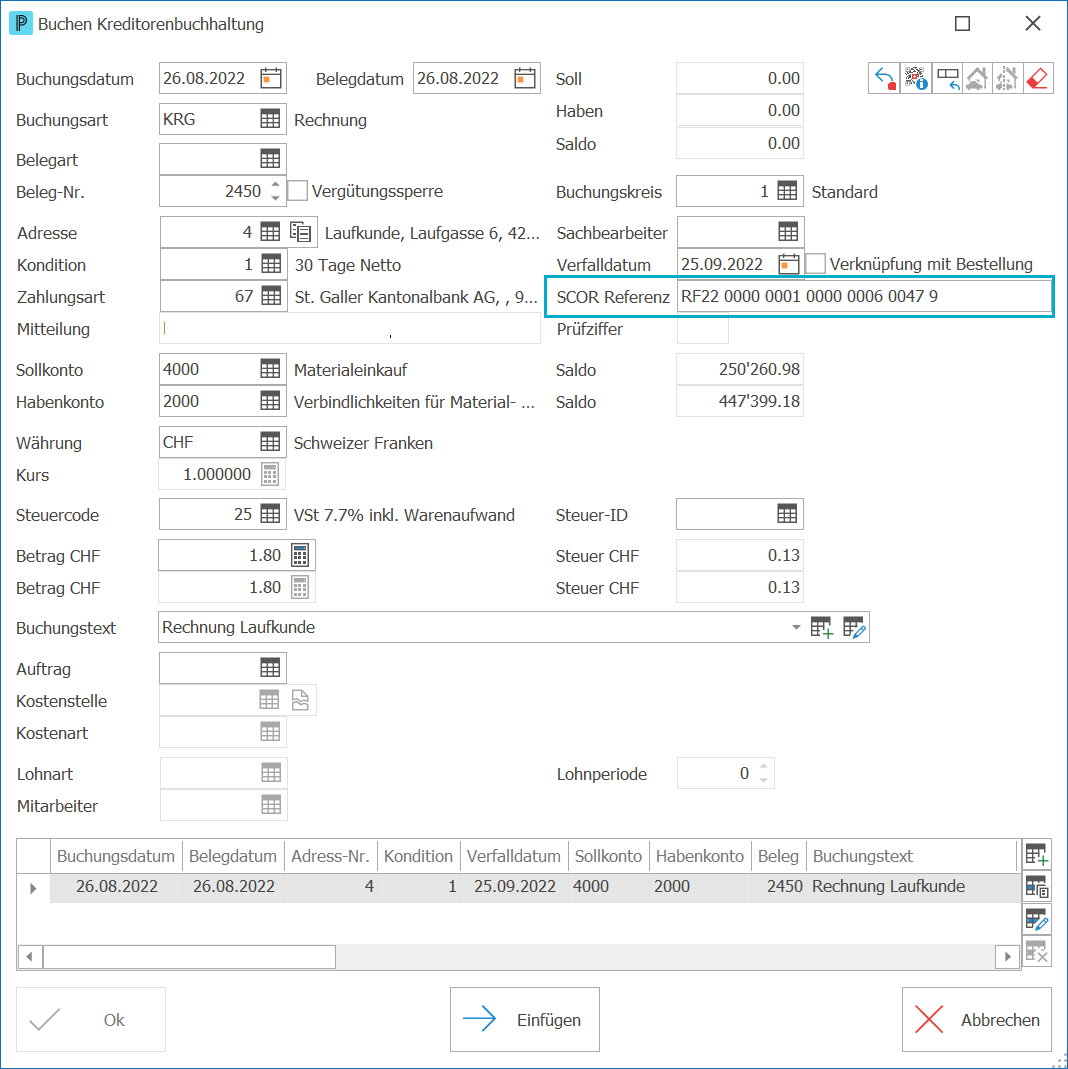Click the address details icon beside Adresse
This screenshot has height=1069, width=1068.
[301, 232]
